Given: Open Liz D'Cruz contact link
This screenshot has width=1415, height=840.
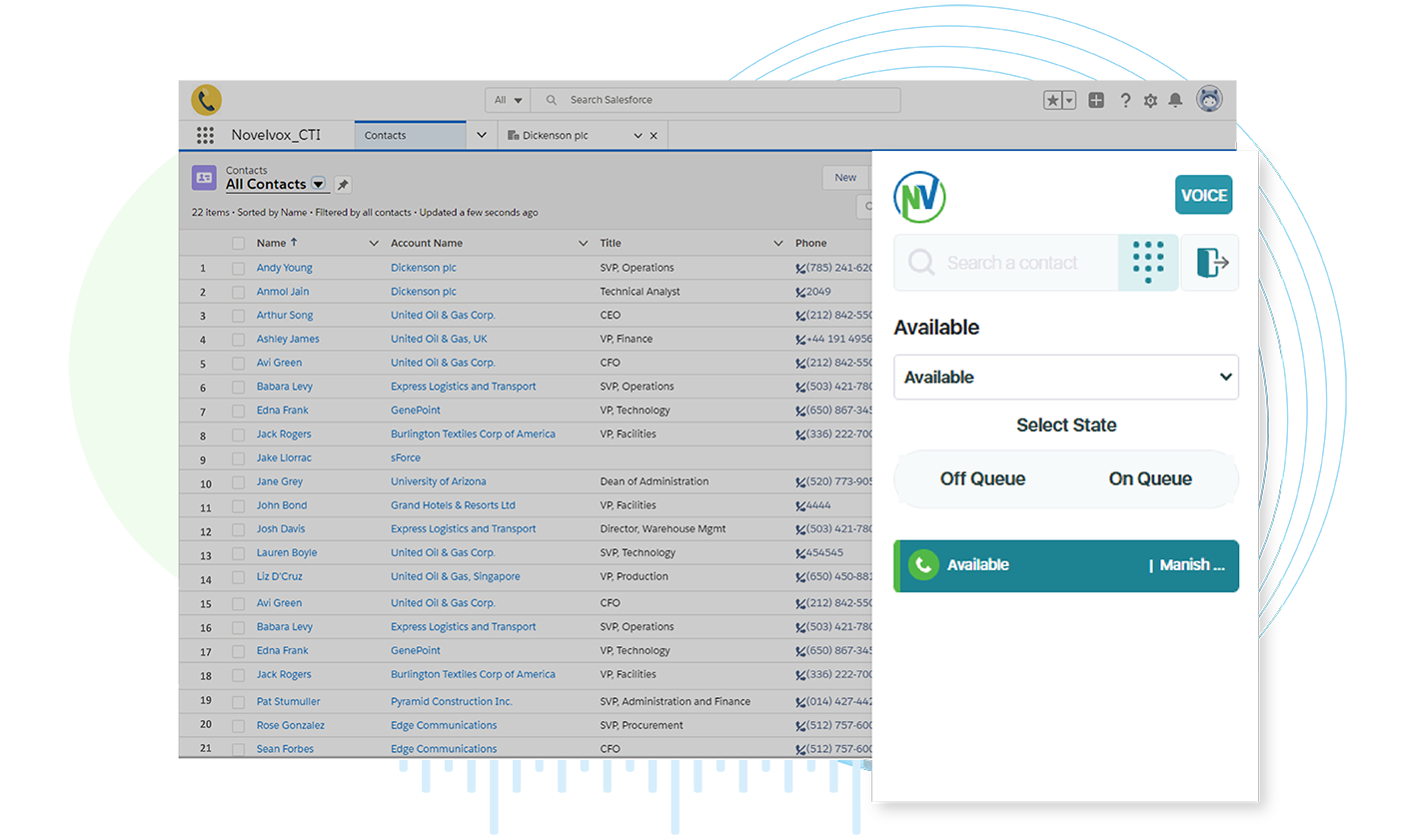Looking at the screenshot, I should (279, 576).
